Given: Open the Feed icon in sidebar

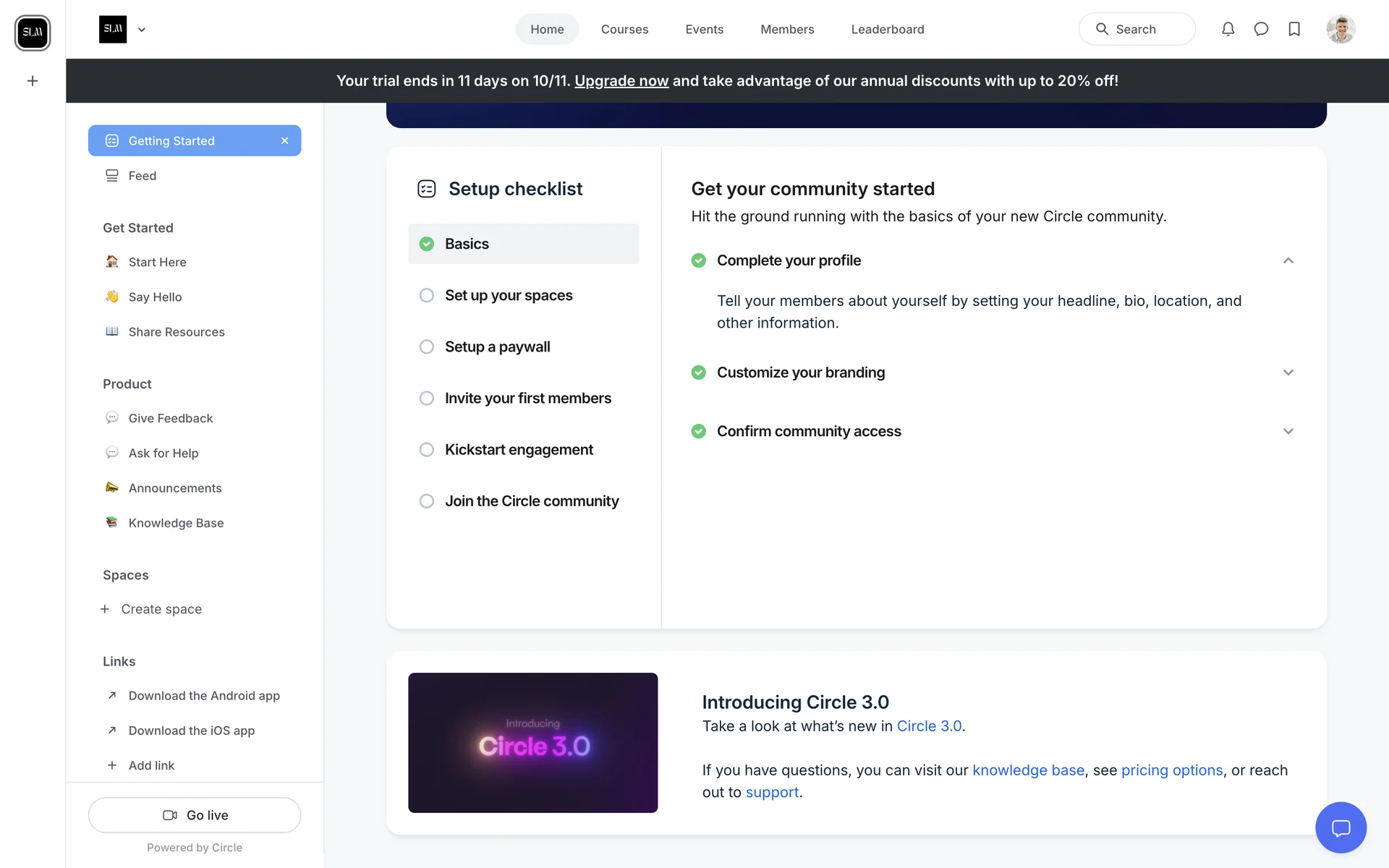Looking at the screenshot, I should 112,176.
